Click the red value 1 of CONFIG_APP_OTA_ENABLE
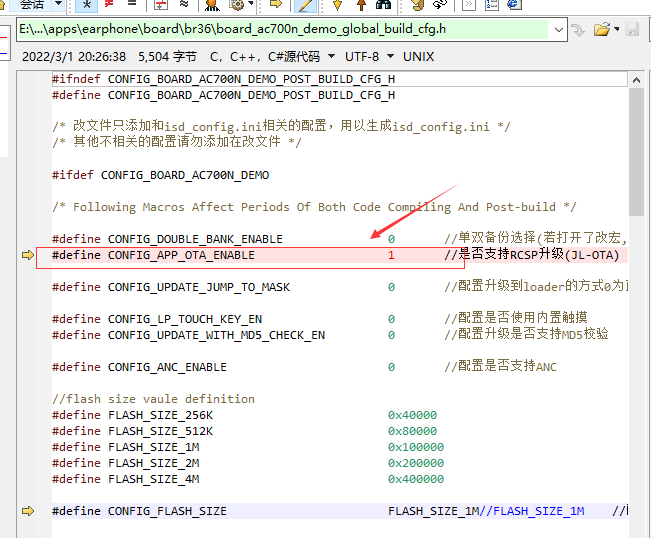 [391, 255]
